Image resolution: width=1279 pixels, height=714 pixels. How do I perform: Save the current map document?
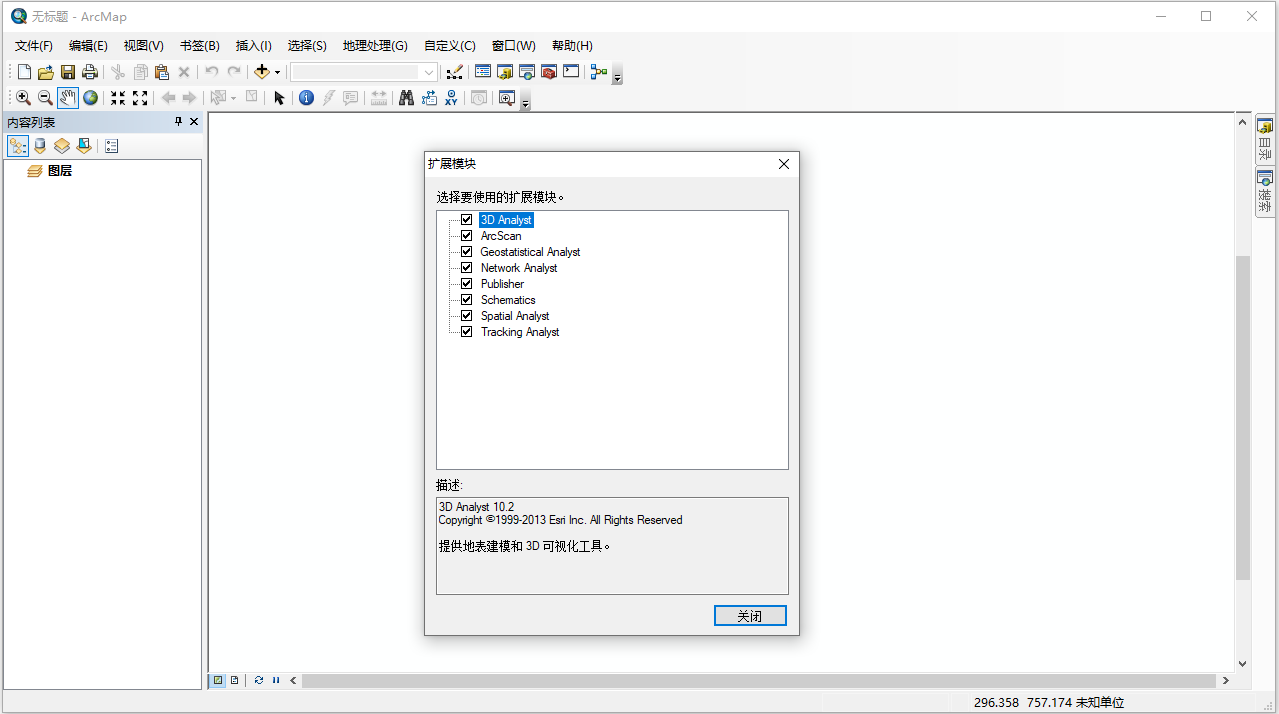[x=68, y=72]
